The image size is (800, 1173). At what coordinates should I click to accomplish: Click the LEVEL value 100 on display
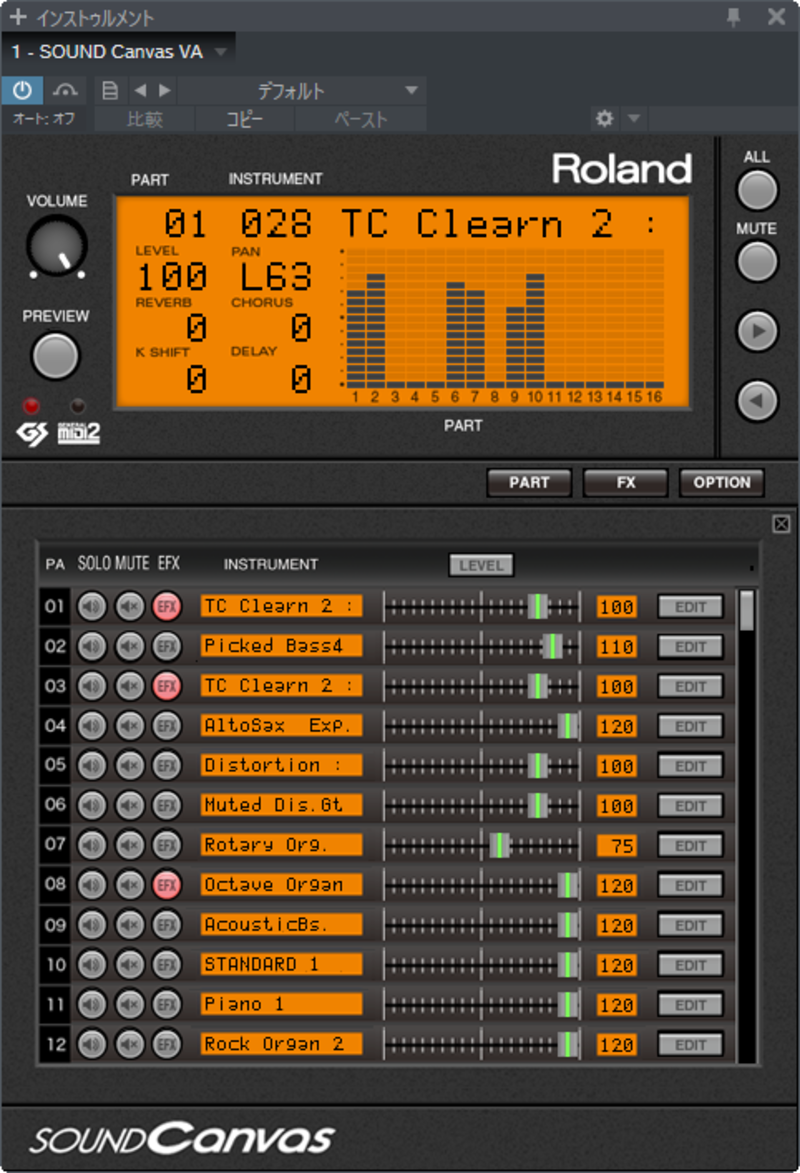tap(172, 277)
